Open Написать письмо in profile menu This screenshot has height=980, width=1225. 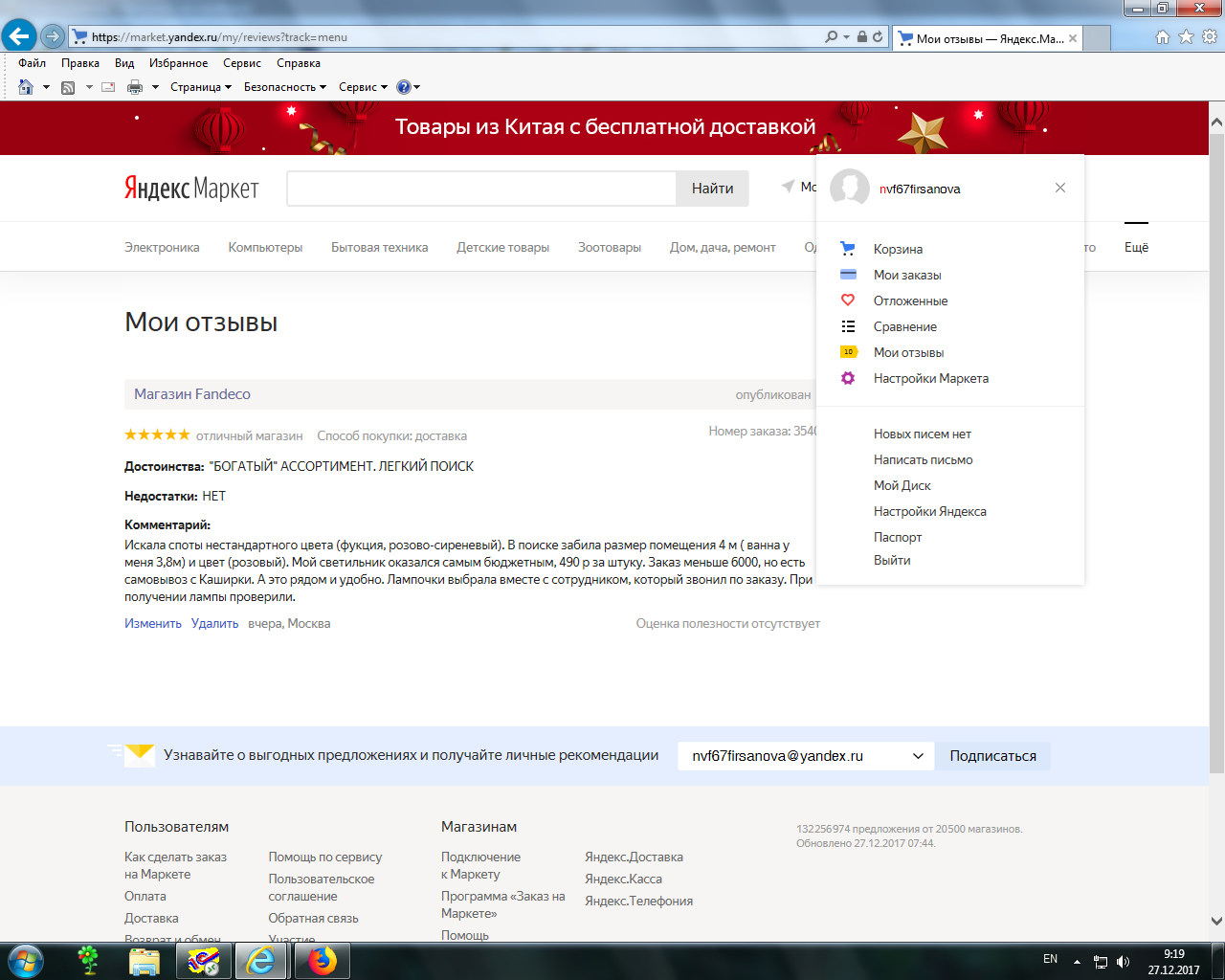pos(924,459)
